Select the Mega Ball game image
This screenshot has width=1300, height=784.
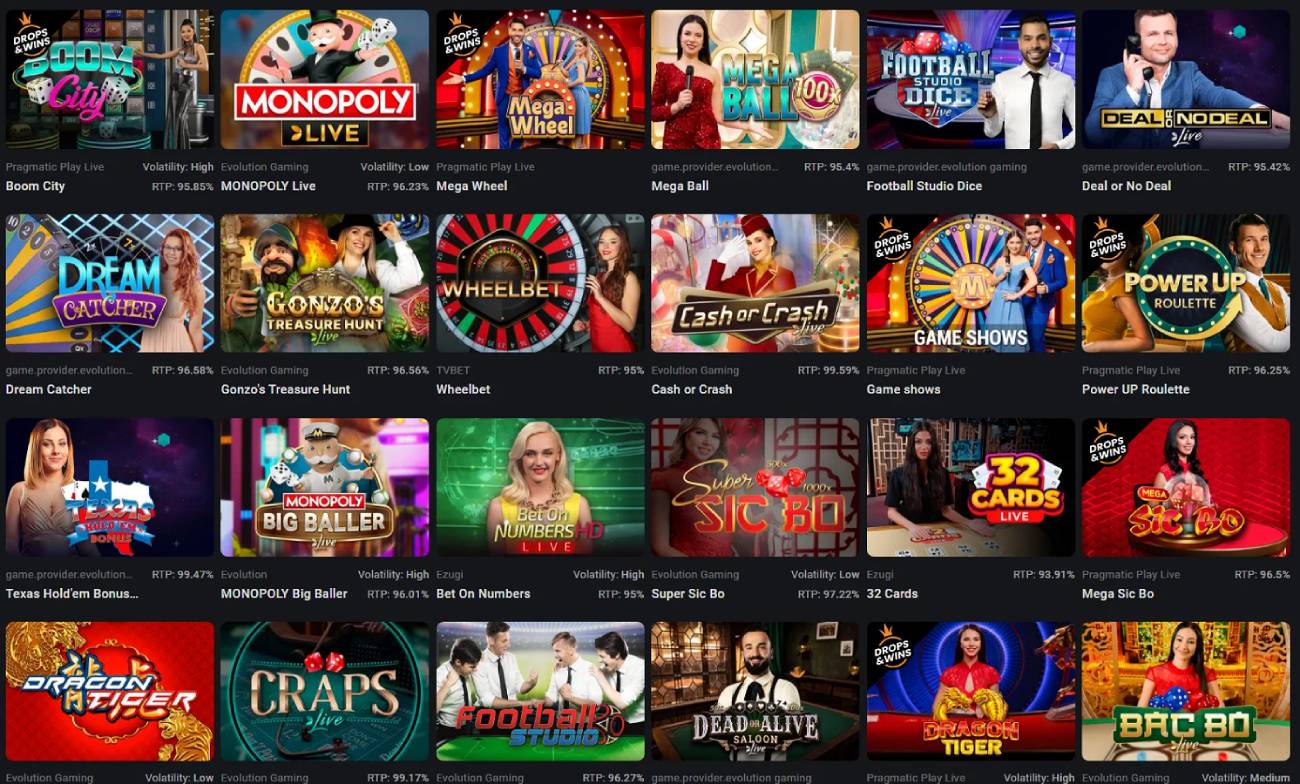(755, 79)
